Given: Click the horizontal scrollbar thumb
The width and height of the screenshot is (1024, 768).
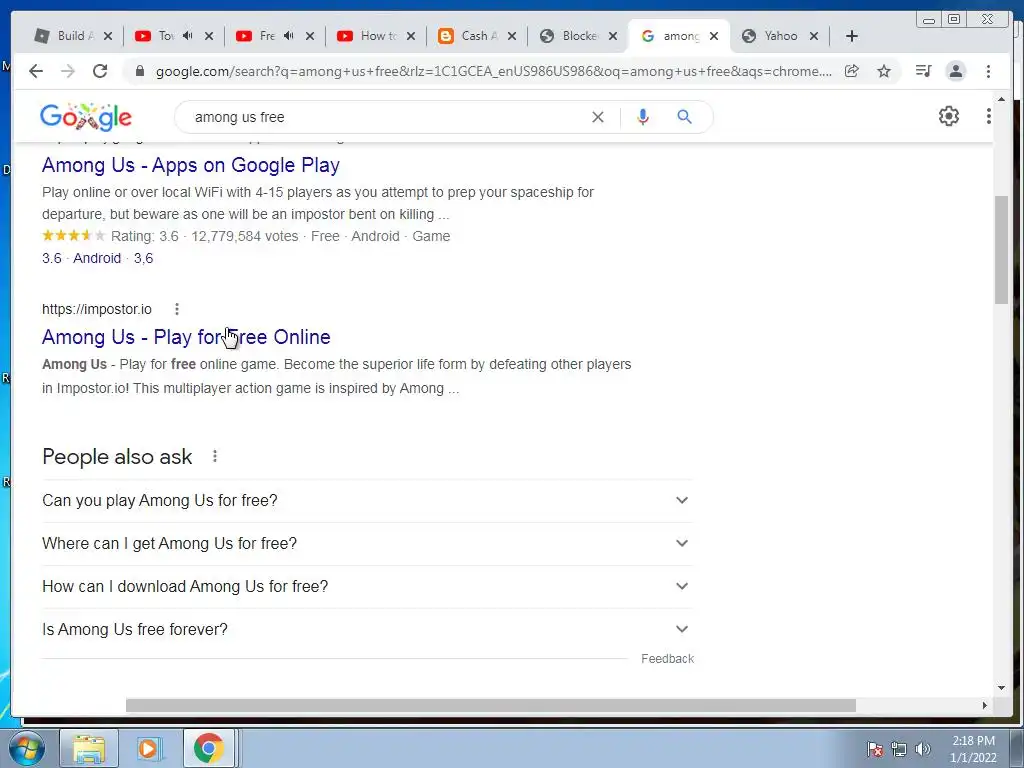Looking at the screenshot, I should (x=490, y=705).
